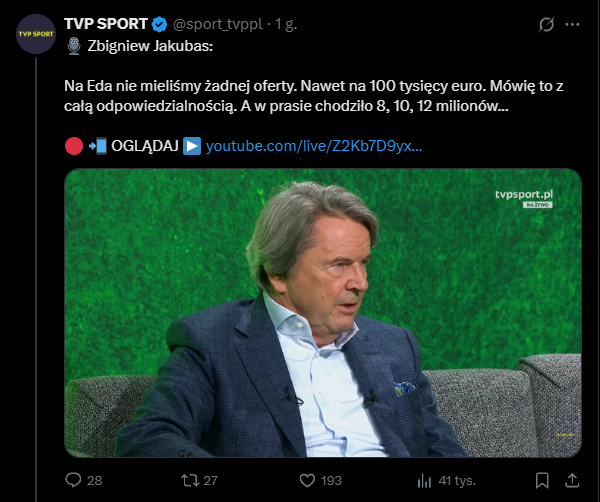600x502 pixels.
Task: Open the Grok actions icon
Action: pos(546,23)
